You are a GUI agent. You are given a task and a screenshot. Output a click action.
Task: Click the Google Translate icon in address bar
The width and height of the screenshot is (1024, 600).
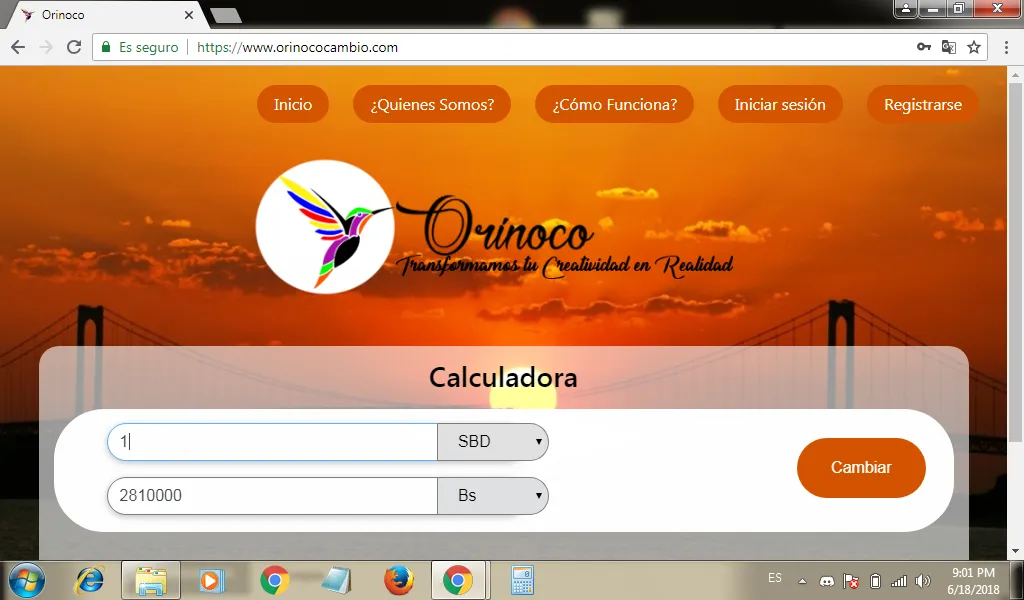pos(948,47)
